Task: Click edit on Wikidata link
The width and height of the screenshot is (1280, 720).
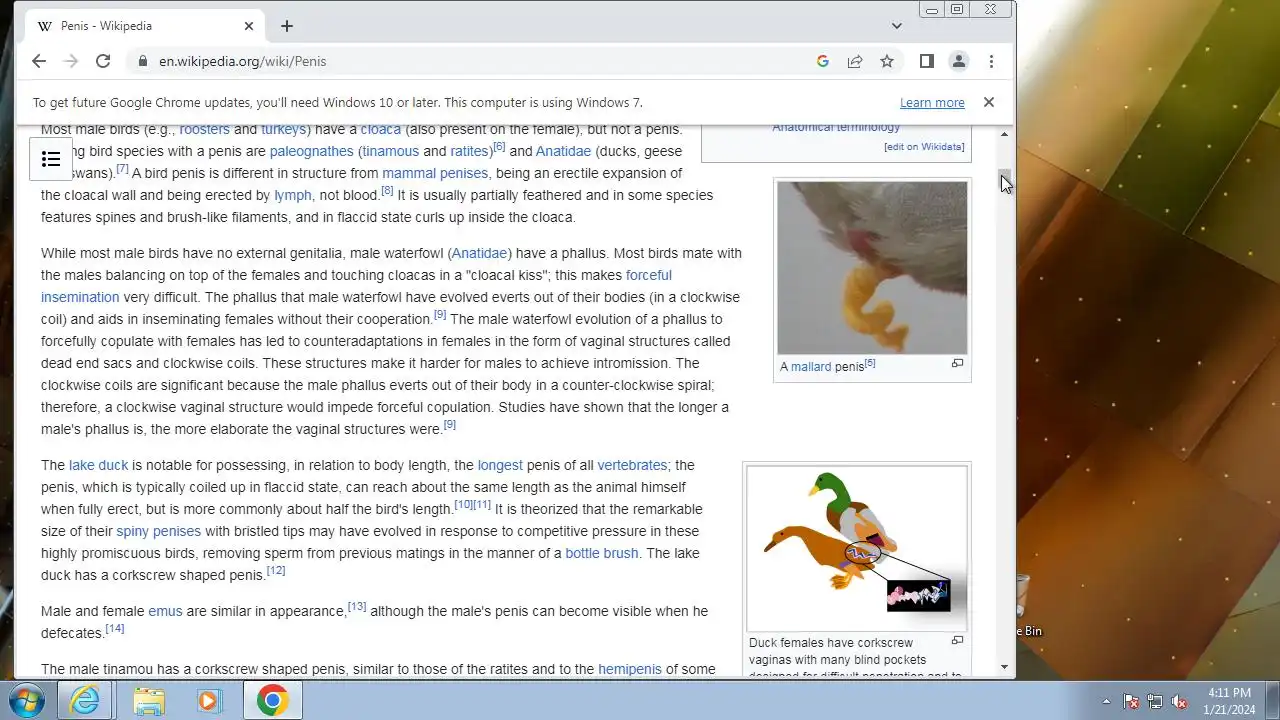Action: click(x=924, y=147)
